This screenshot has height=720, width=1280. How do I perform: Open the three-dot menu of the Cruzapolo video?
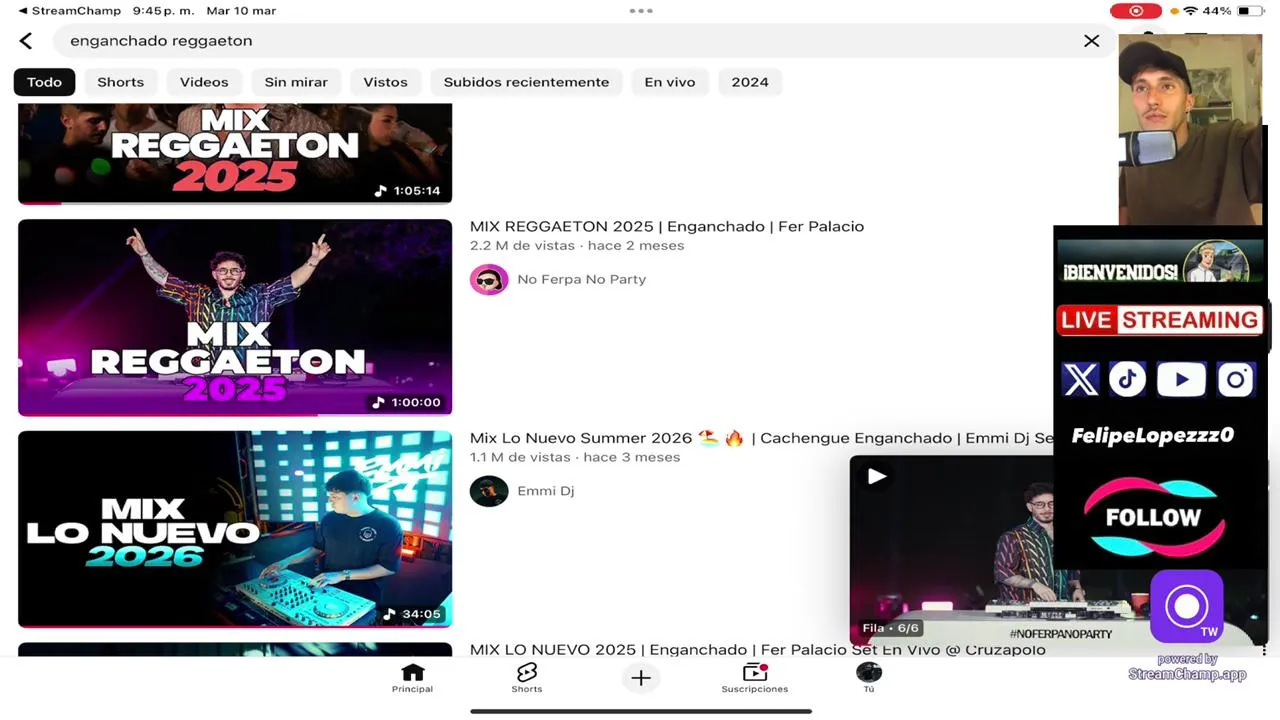1264,650
